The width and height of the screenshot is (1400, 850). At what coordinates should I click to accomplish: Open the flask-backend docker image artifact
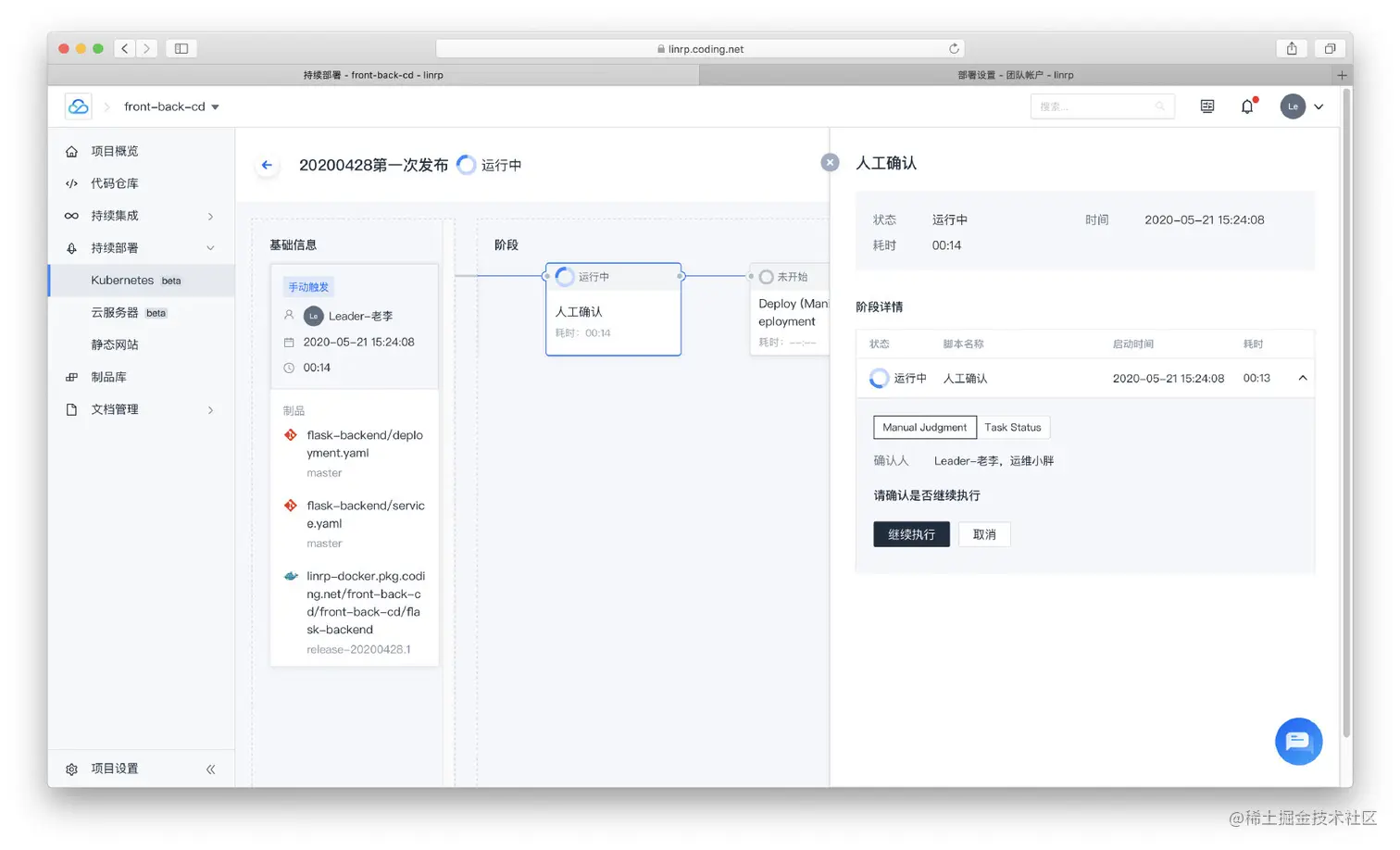[365, 602]
